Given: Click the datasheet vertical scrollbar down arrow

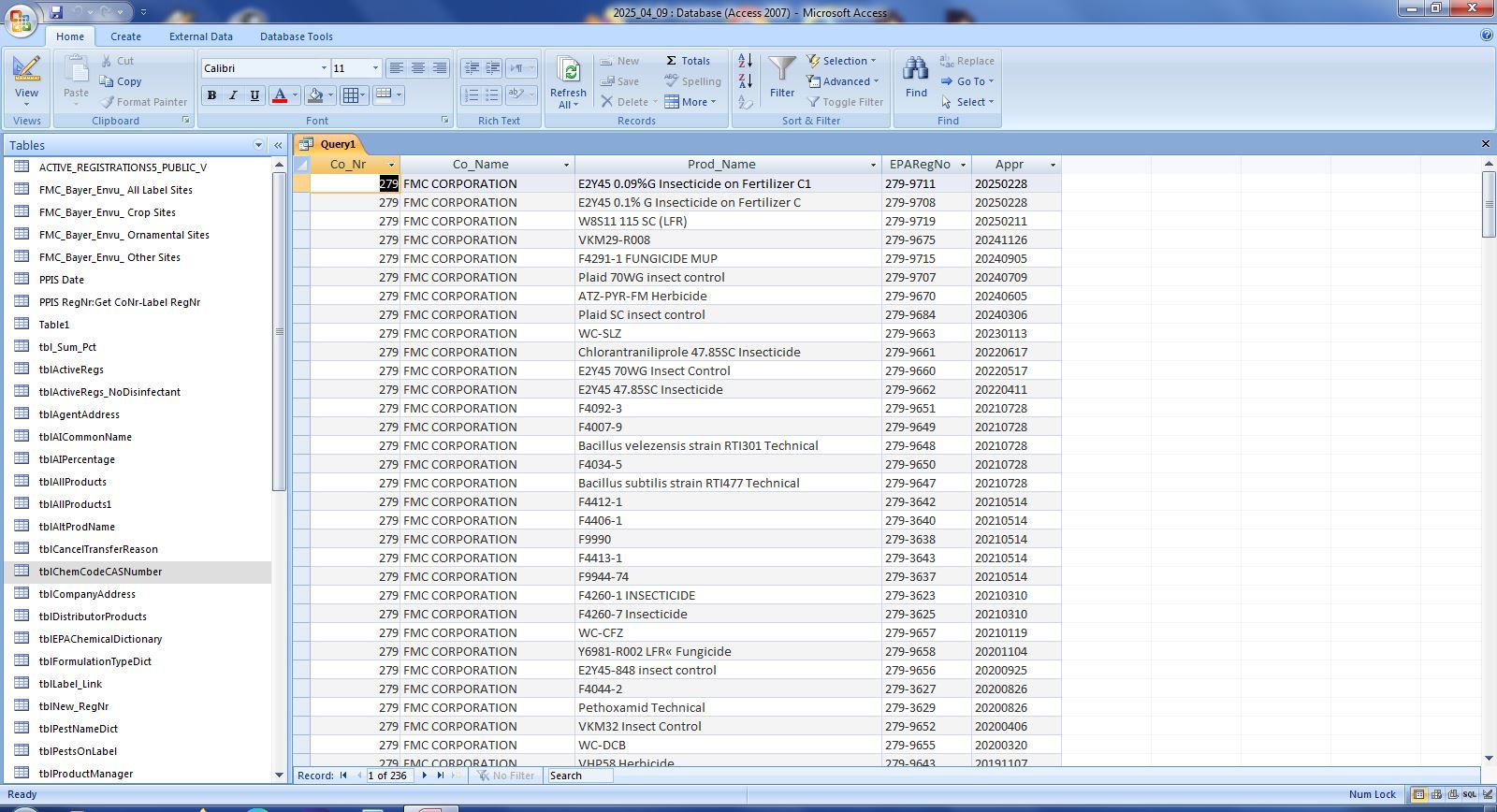Looking at the screenshot, I should coord(1489,758).
